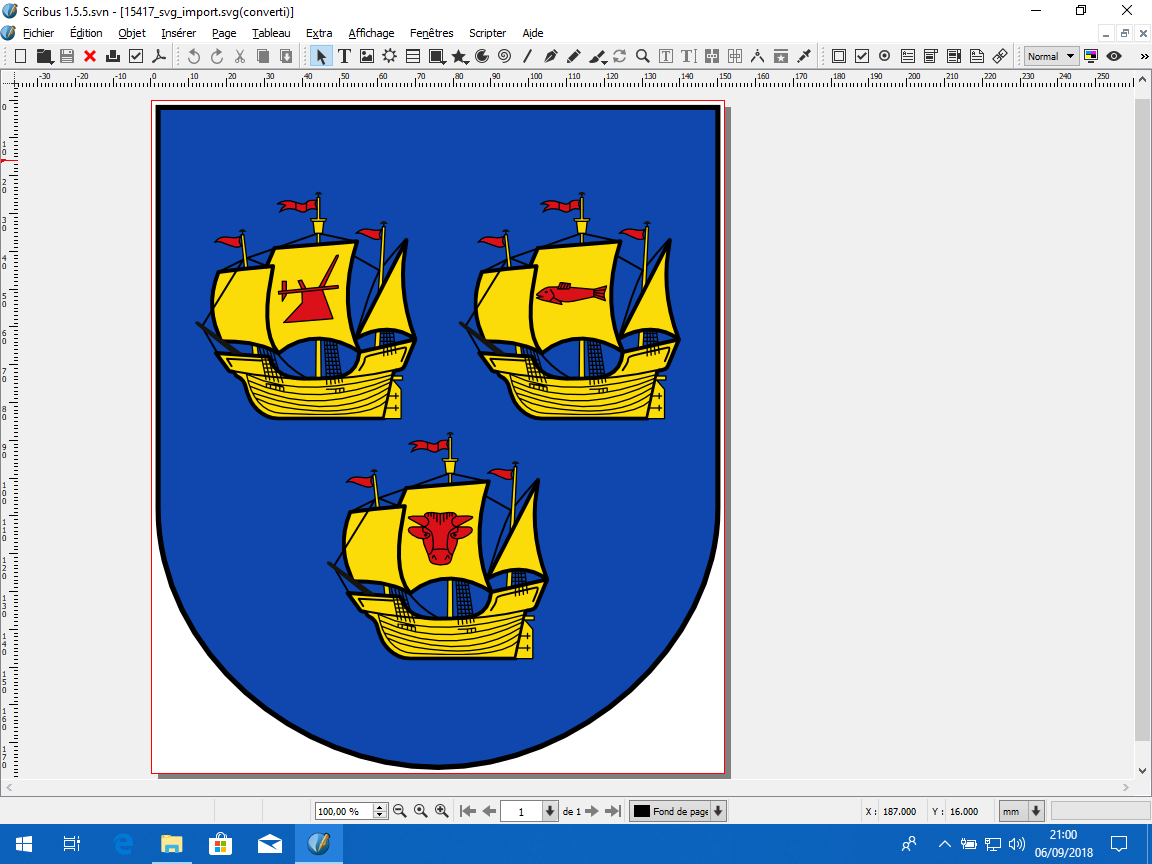Select the Image Frame tool

367,56
